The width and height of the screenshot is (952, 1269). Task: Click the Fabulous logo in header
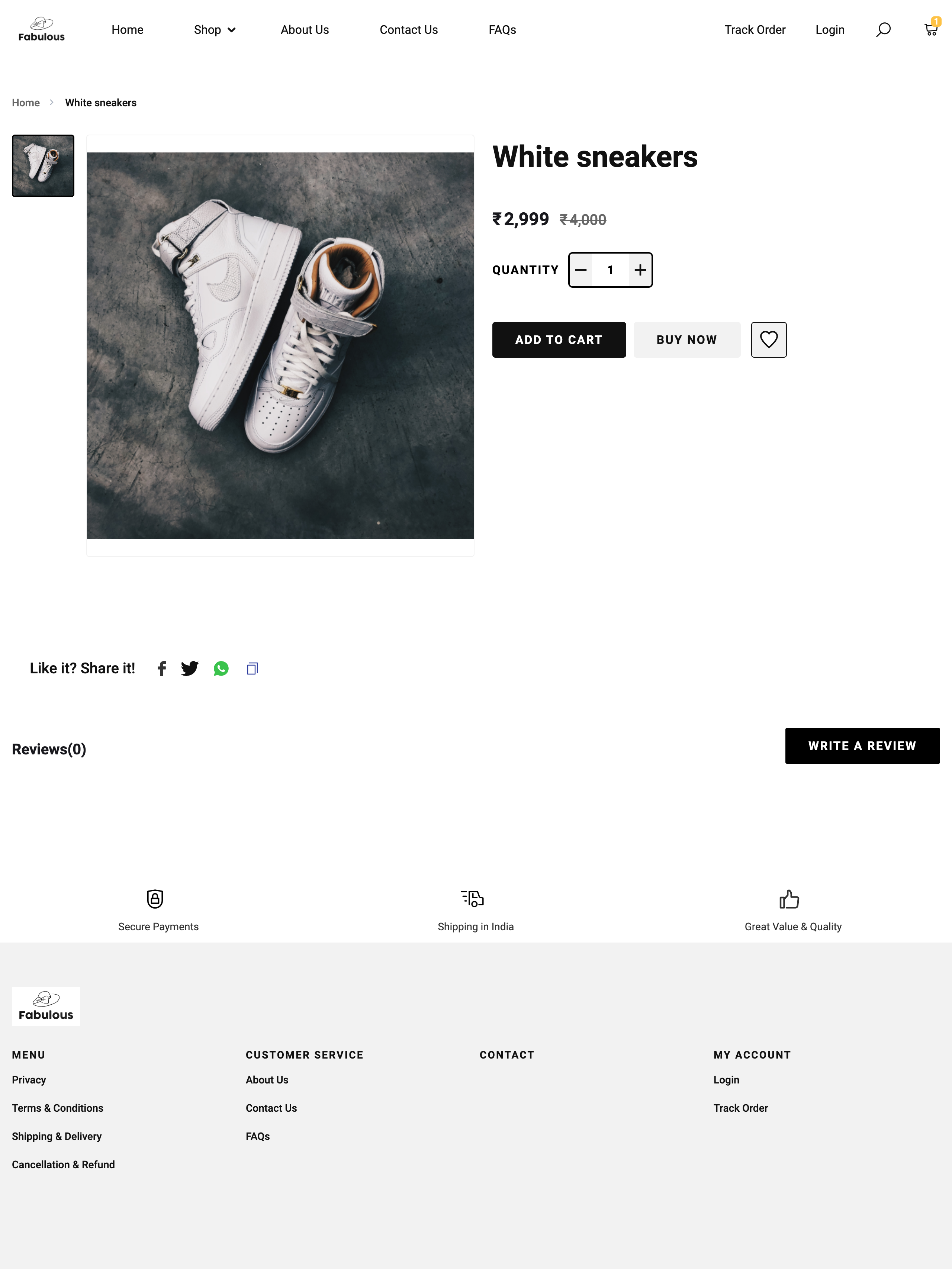pos(41,30)
